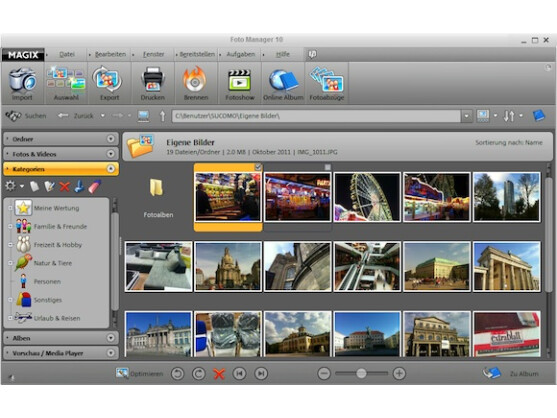This screenshot has height=418, width=557.
Task: Open the Hilfe menu
Action: (x=283, y=54)
